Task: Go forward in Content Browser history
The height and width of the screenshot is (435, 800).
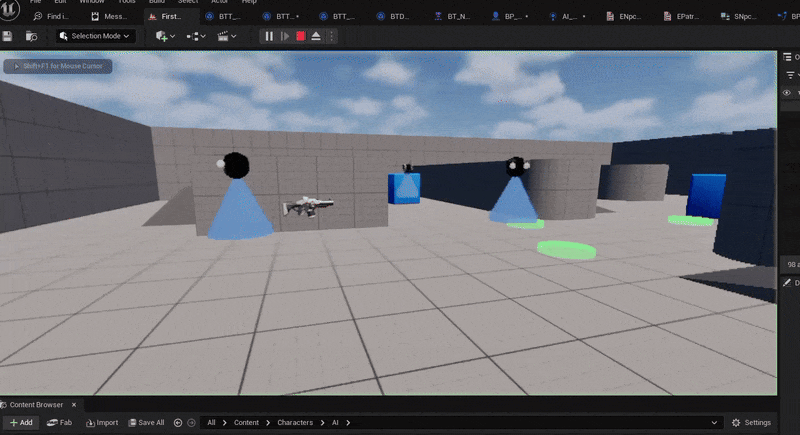Action: pyautogui.click(x=191, y=422)
